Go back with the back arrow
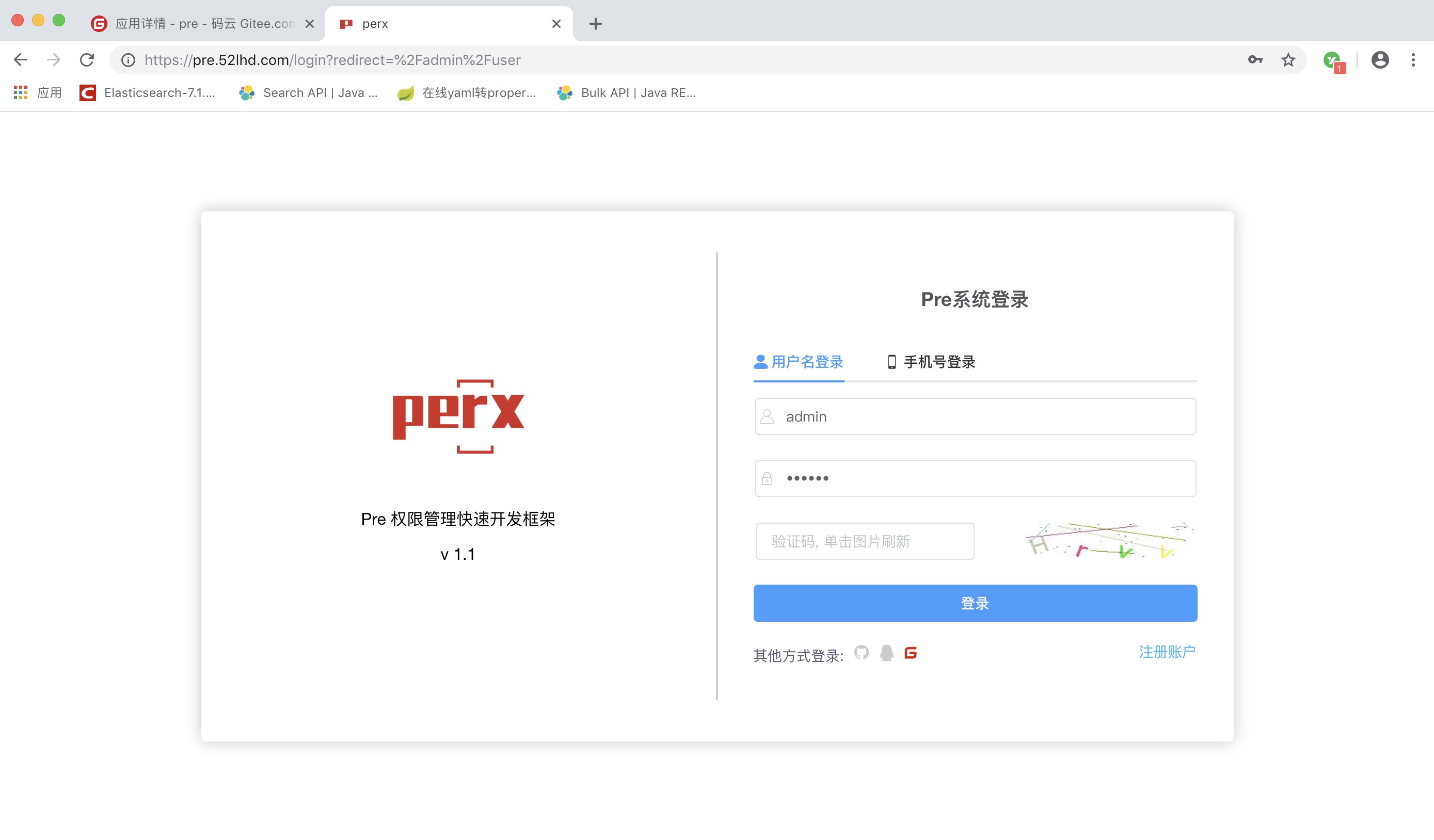Screen dimensions: 1434x840 21,60
